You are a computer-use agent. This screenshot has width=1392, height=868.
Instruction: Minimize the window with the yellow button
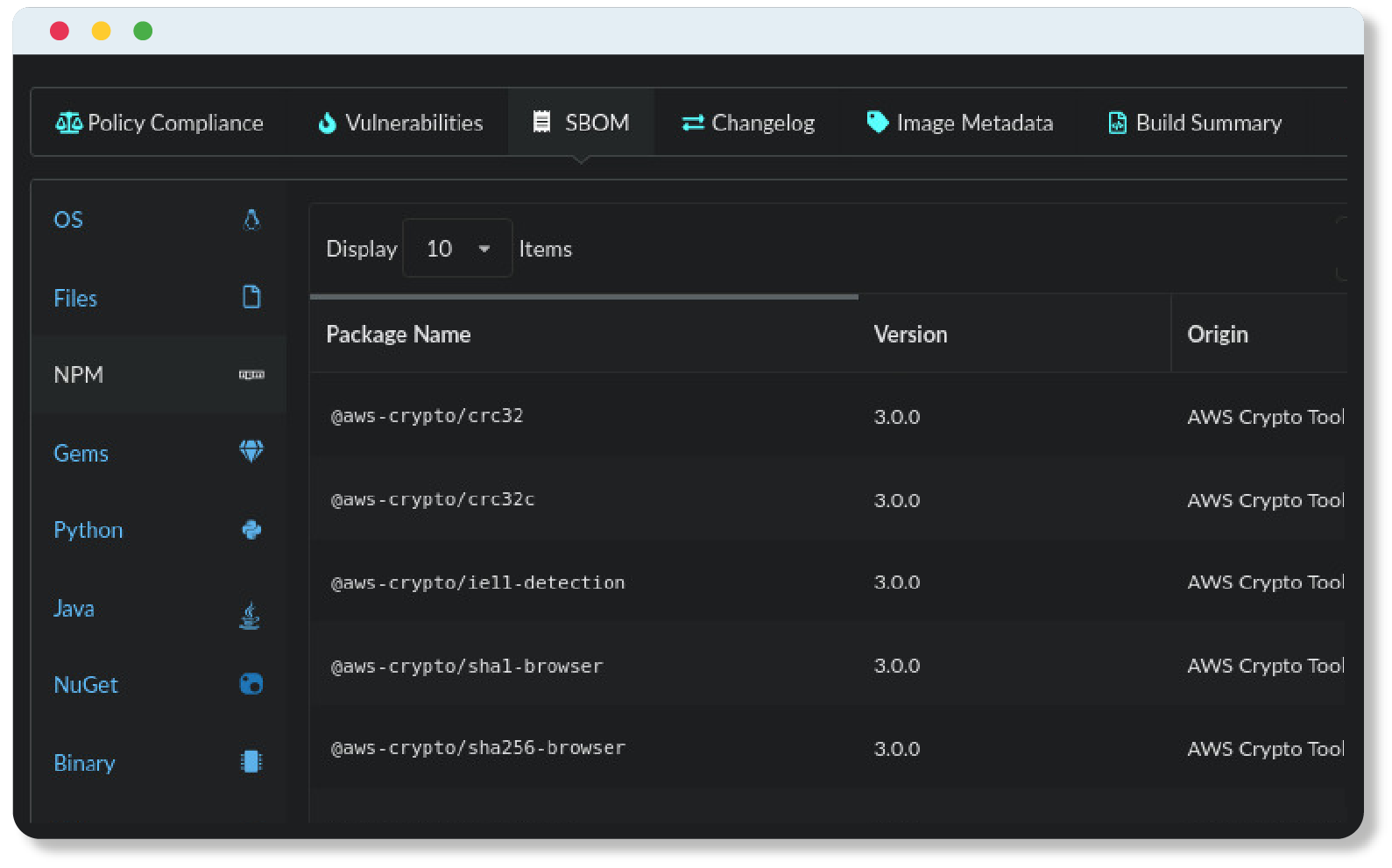[102, 32]
